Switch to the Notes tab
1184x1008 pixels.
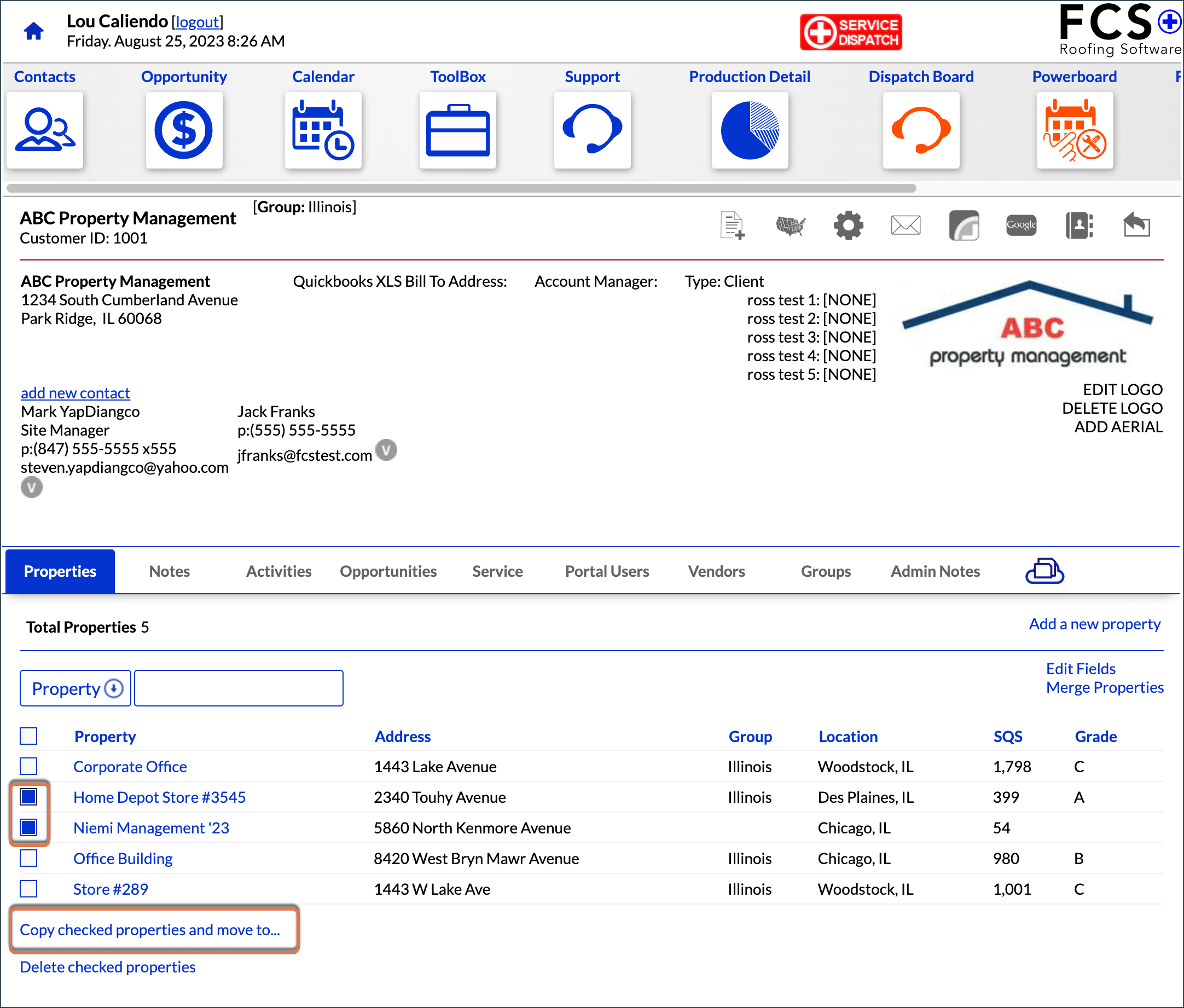pos(169,571)
